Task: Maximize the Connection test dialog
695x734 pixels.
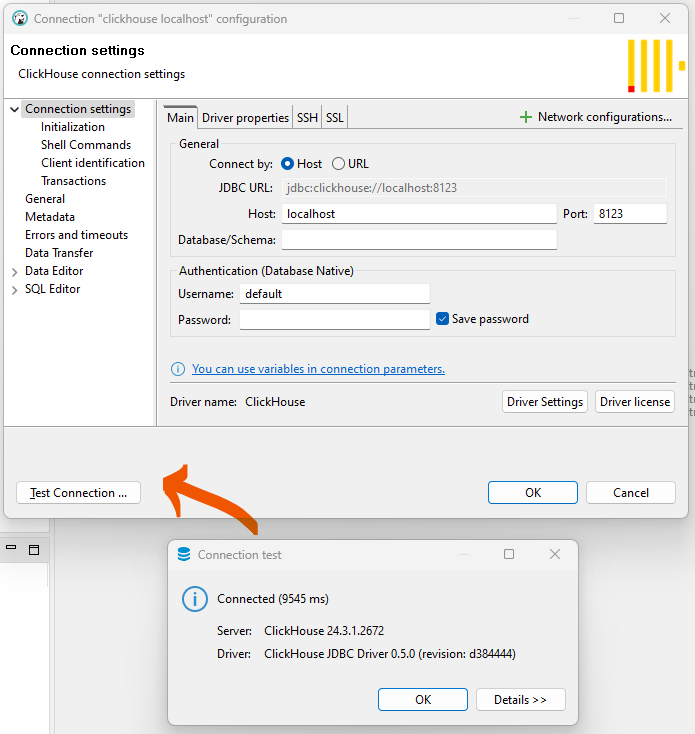Action: (509, 554)
